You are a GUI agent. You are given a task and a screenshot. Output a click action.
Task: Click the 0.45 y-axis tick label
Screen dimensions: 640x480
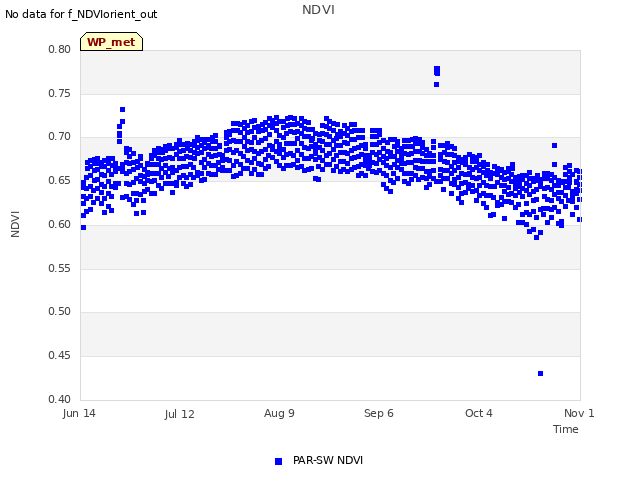point(59,356)
